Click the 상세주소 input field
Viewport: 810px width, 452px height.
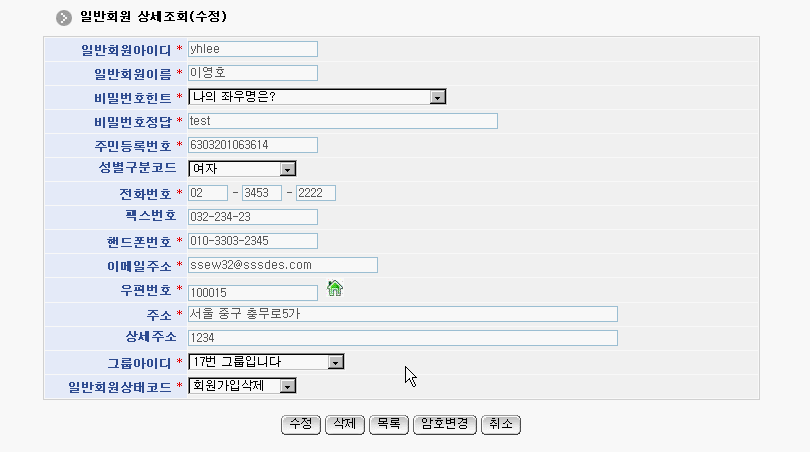click(x=402, y=338)
